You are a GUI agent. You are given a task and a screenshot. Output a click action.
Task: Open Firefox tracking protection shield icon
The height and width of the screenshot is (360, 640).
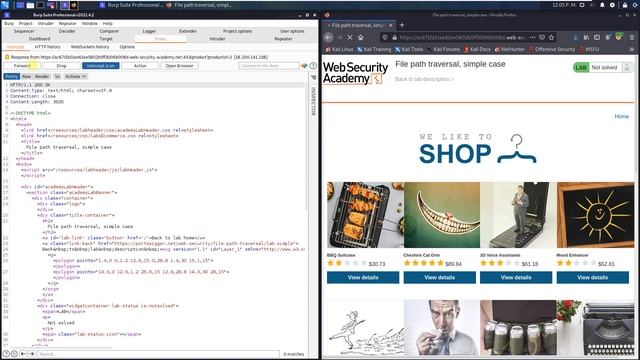point(384,37)
